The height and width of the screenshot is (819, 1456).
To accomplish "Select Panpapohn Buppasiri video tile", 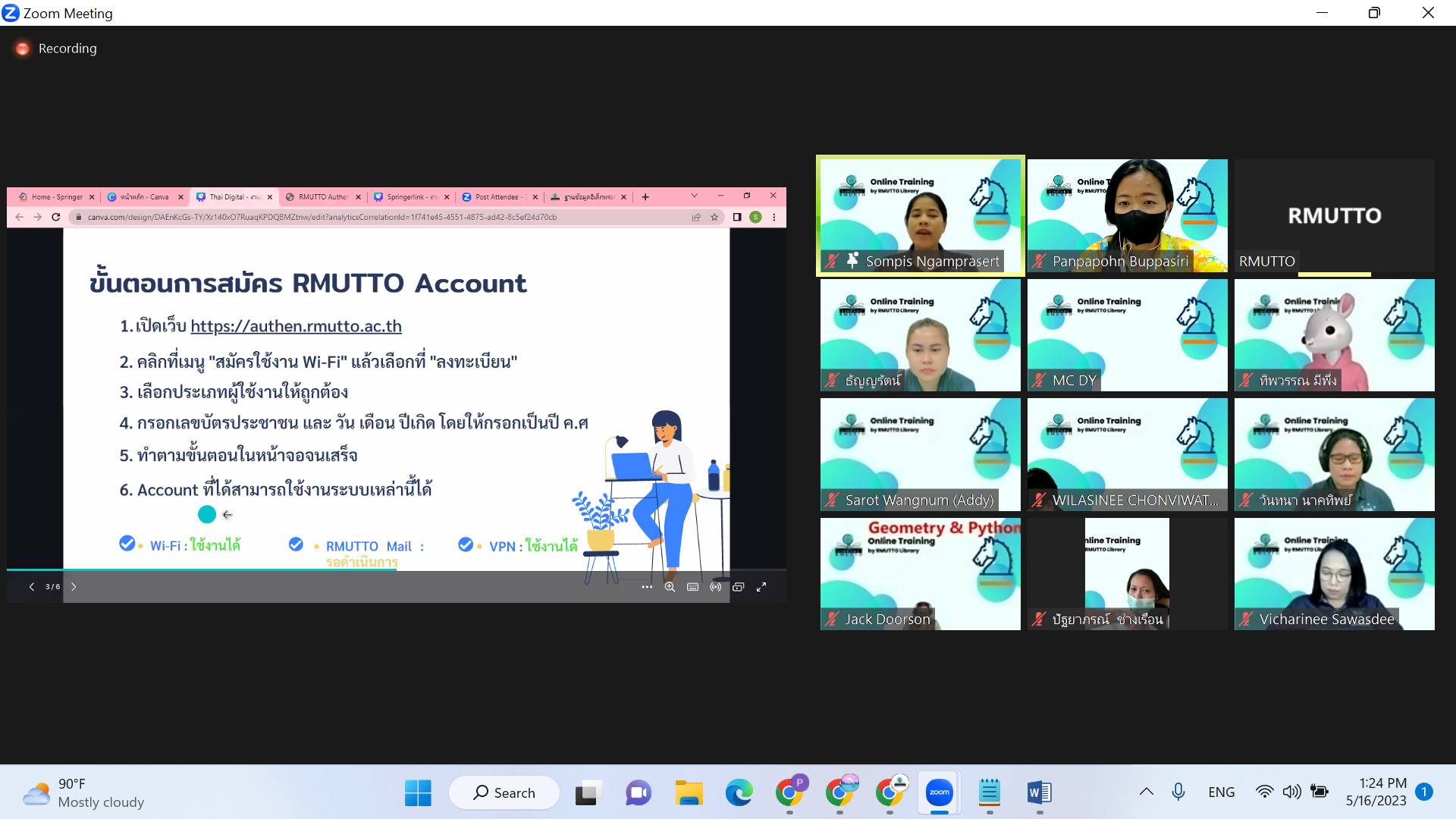I will (x=1128, y=215).
